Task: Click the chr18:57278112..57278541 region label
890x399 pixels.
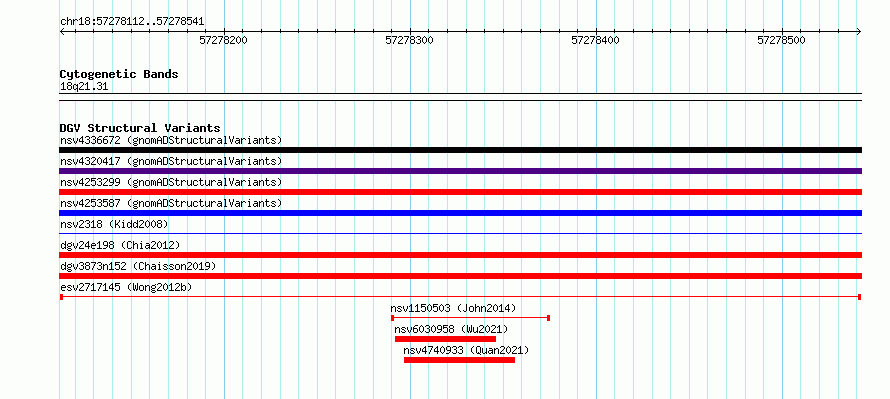Action: (x=132, y=22)
